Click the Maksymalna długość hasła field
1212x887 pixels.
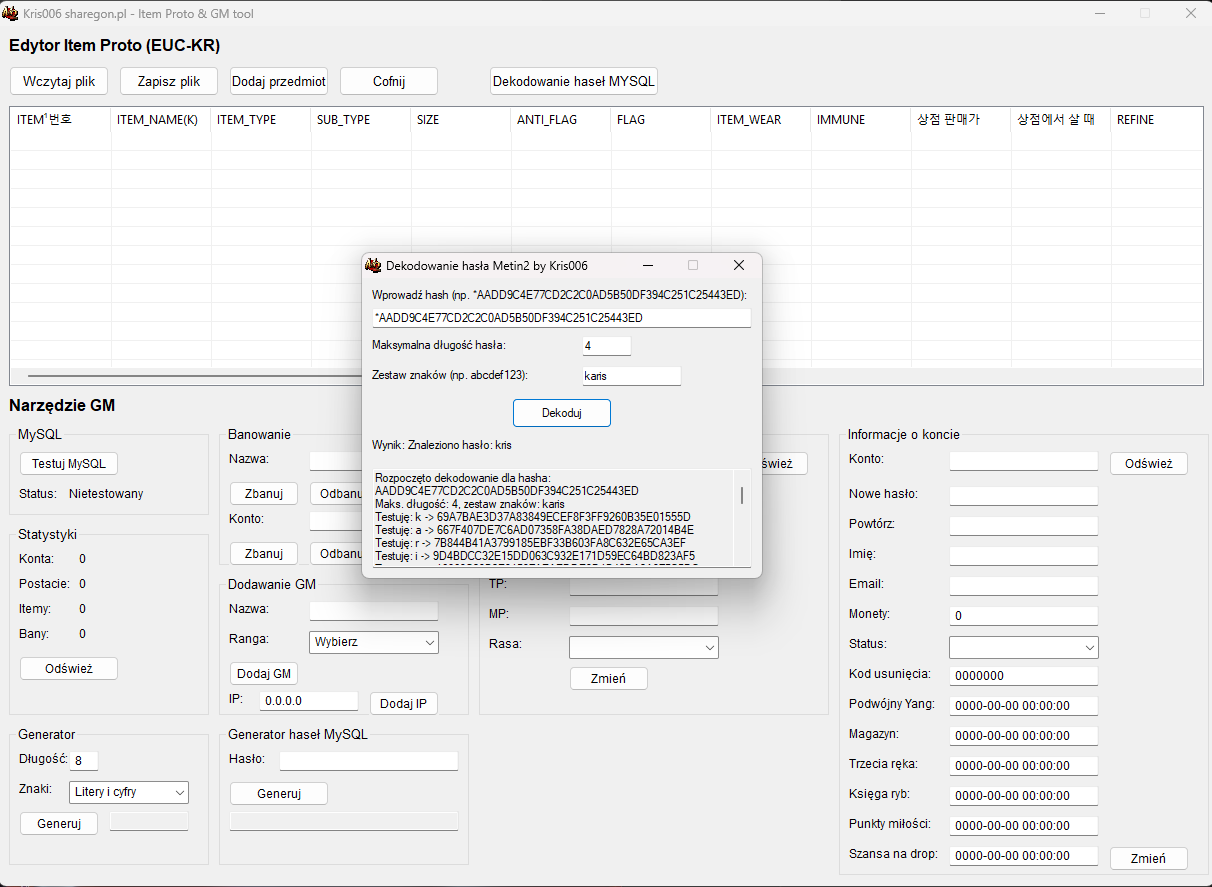coord(606,346)
